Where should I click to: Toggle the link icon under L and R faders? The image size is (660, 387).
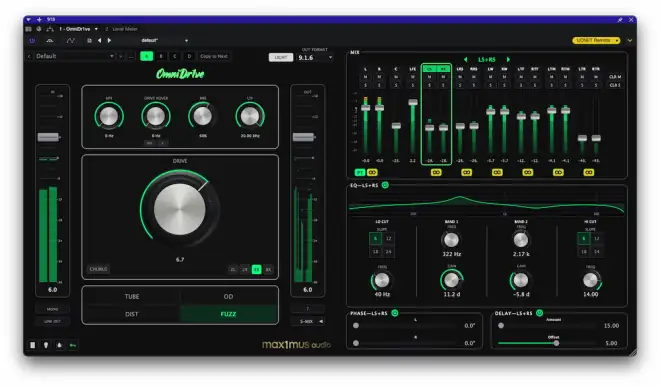coord(372,172)
